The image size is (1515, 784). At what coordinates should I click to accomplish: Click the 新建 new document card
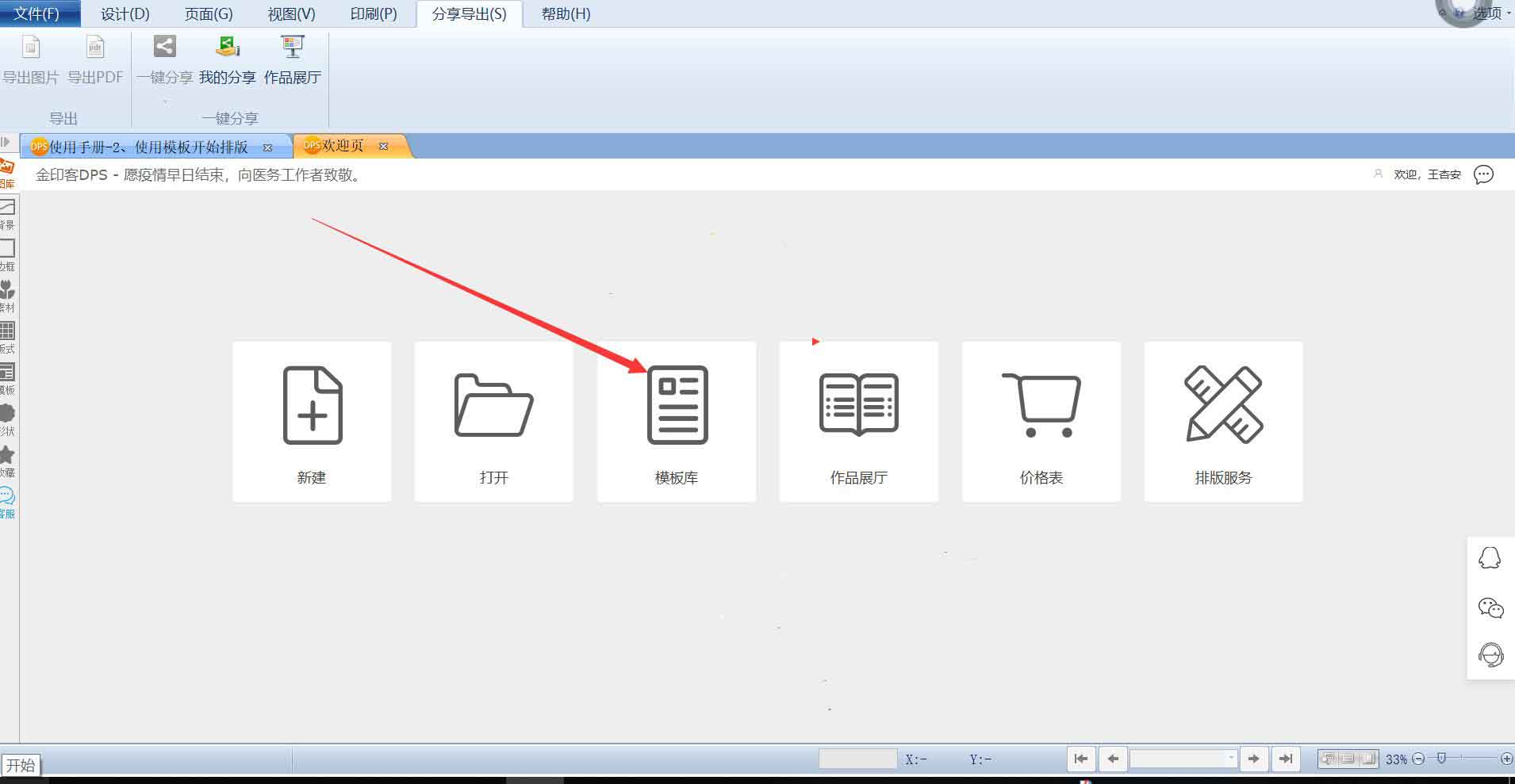pyautogui.click(x=312, y=422)
